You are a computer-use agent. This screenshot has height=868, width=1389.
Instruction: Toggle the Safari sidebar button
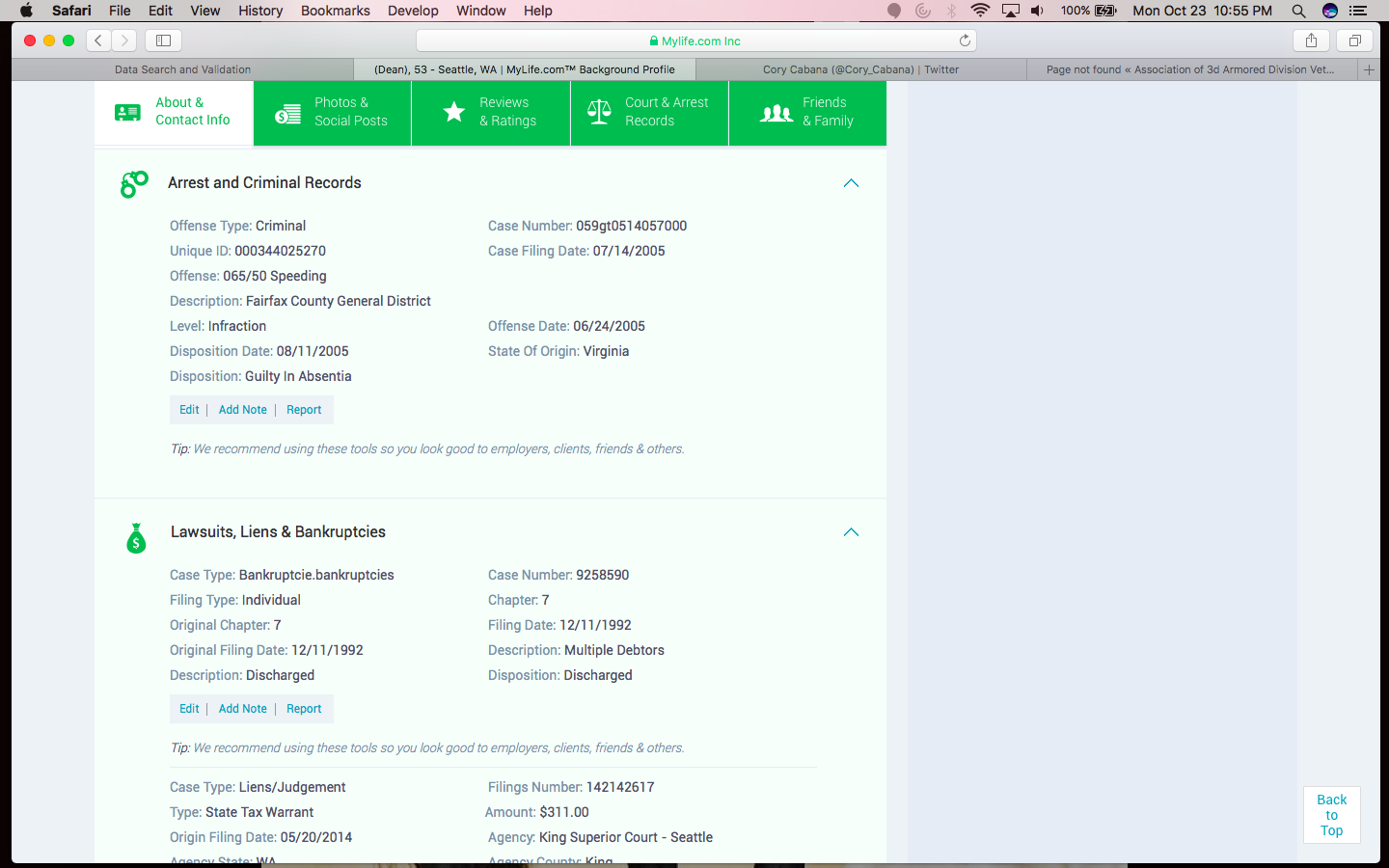coord(163,41)
